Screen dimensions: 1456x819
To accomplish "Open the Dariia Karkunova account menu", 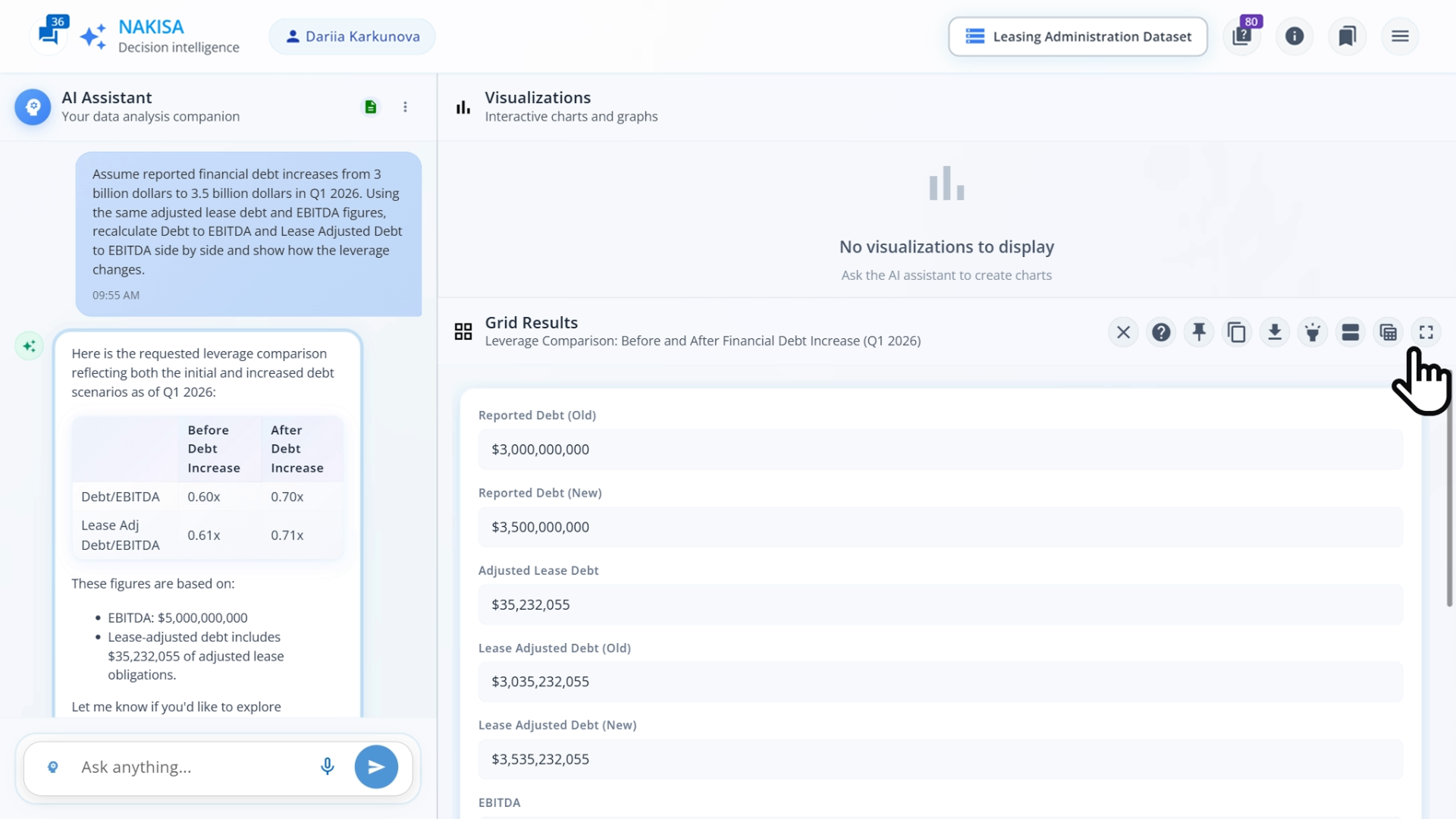I will [x=352, y=36].
